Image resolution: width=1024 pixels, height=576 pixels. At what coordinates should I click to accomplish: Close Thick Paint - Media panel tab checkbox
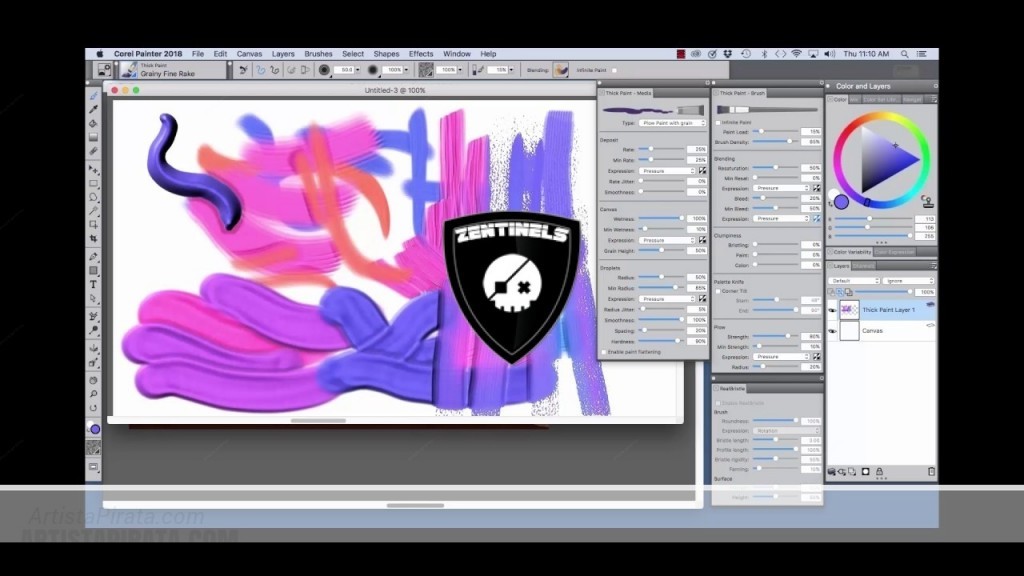tap(602, 93)
